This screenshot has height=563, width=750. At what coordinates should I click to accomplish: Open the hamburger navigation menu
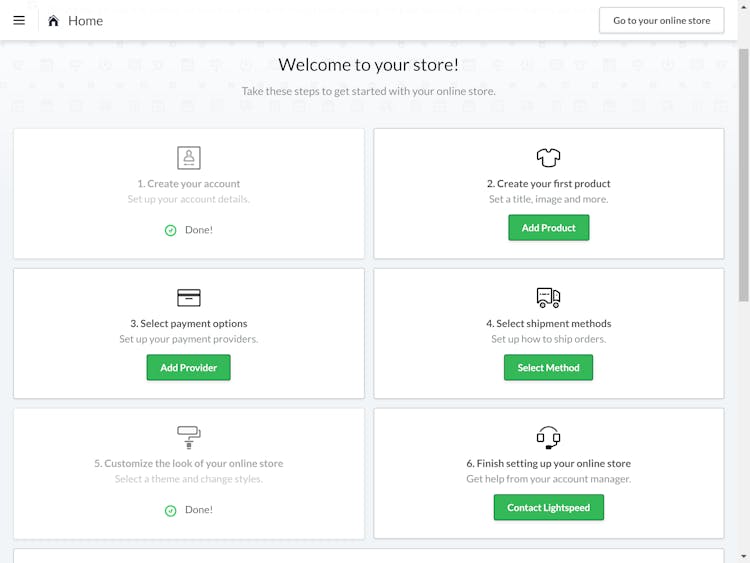pyautogui.click(x=19, y=20)
